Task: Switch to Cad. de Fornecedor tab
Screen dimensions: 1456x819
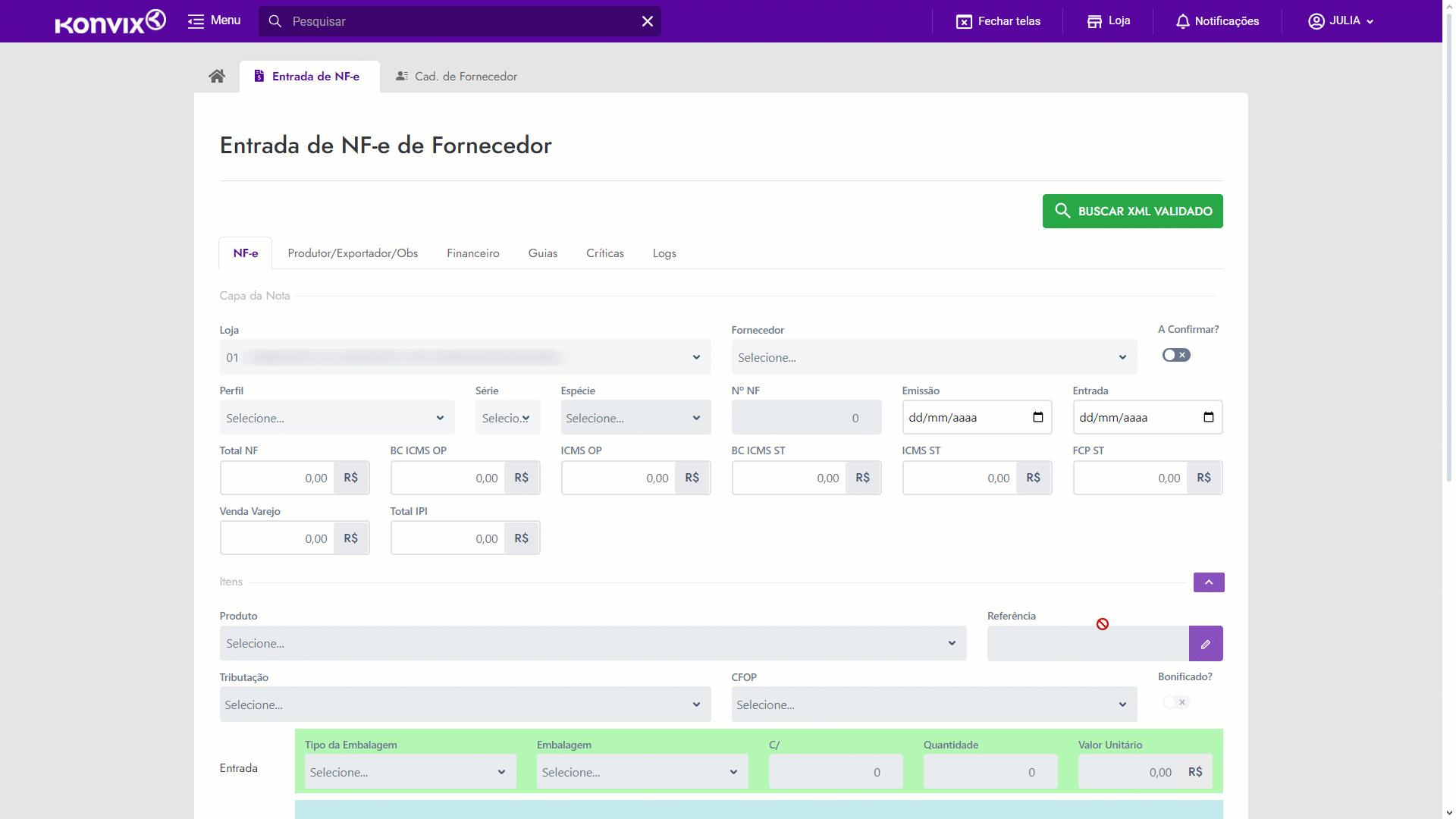Action: point(457,77)
